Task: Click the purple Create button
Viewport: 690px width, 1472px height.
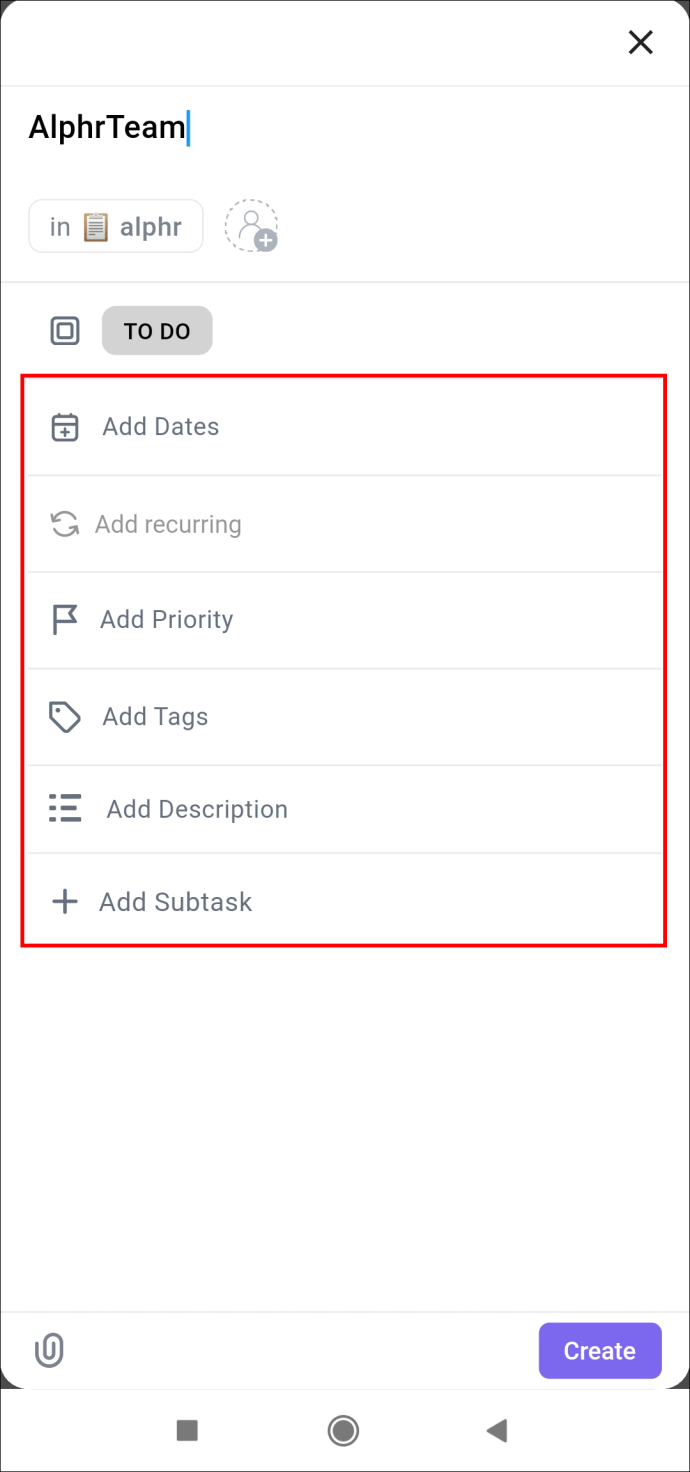Action: pyautogui.click(x=600, y=1351)
